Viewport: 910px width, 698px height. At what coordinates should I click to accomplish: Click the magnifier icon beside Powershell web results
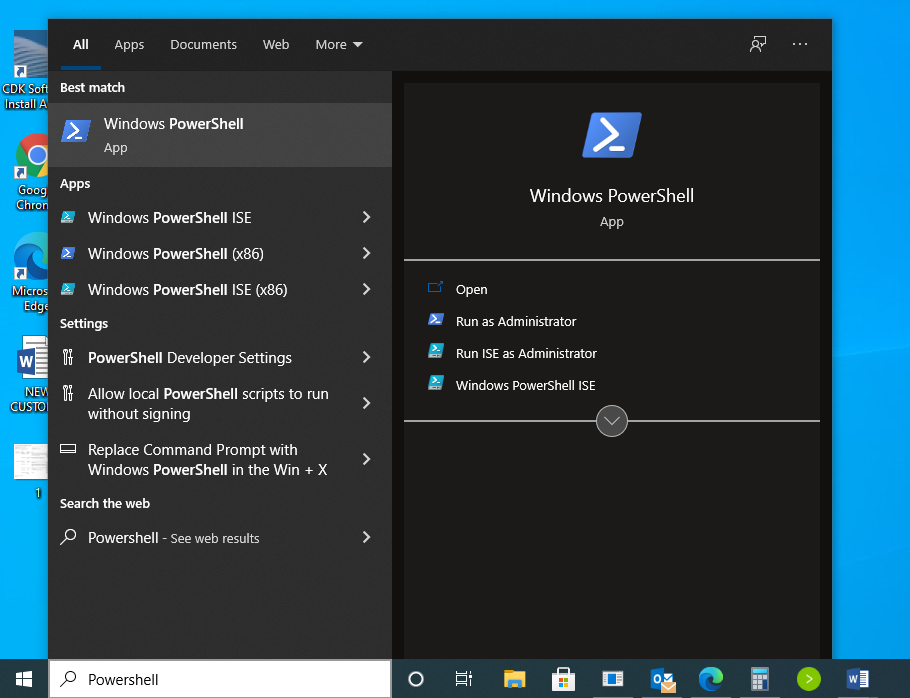pyautogui.click(x=68, y=537)
